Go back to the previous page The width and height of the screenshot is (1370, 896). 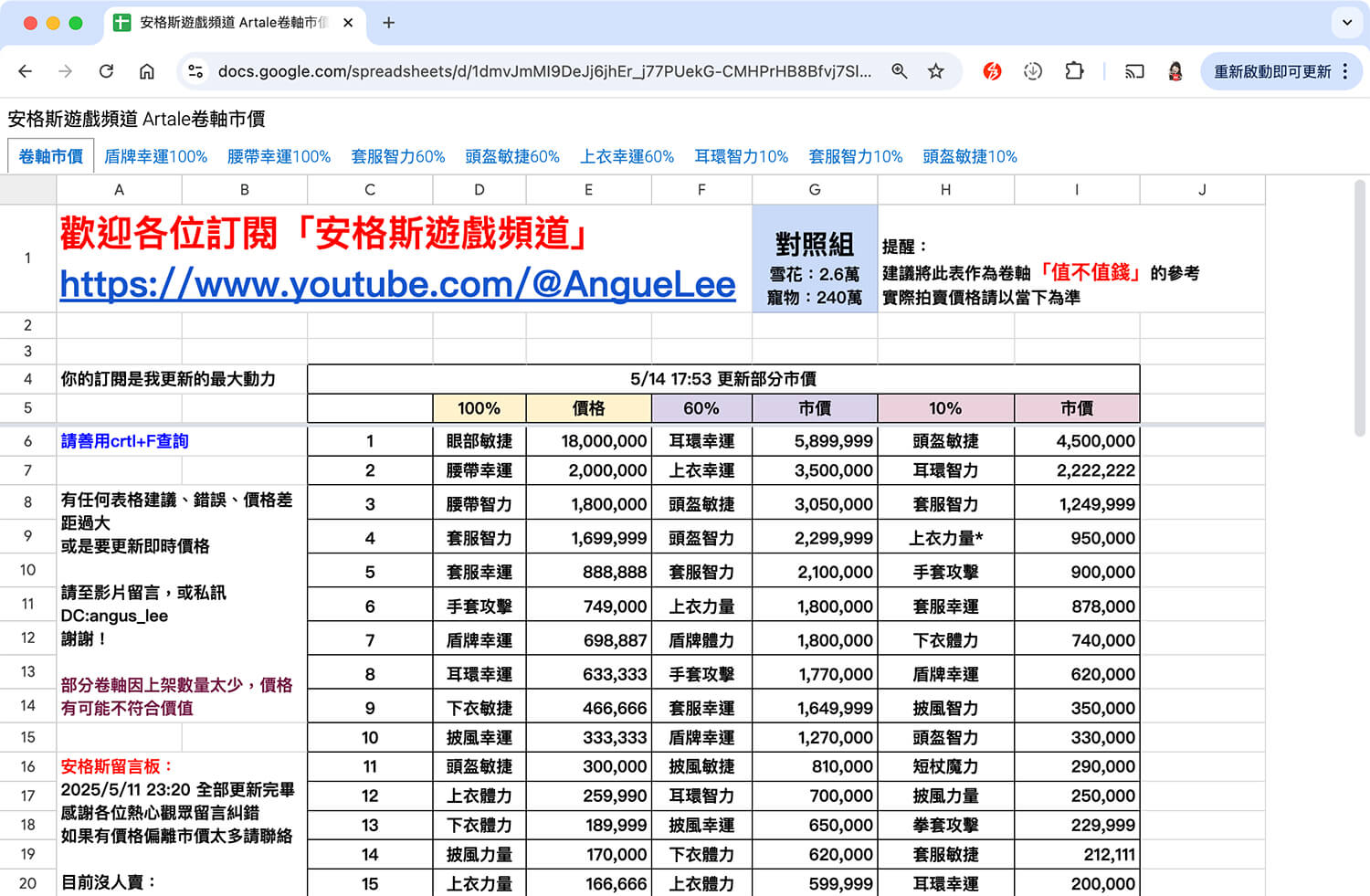[25, 71]
